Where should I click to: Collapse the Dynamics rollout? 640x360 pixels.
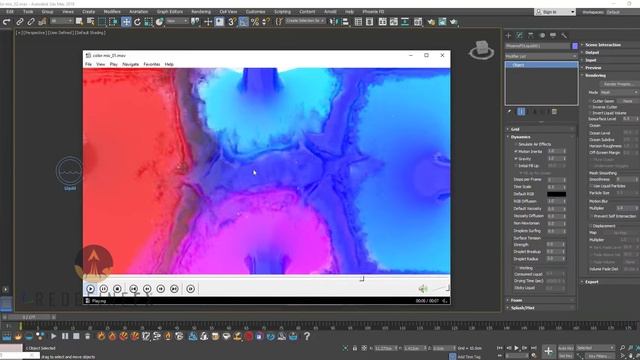coord(541,137)
